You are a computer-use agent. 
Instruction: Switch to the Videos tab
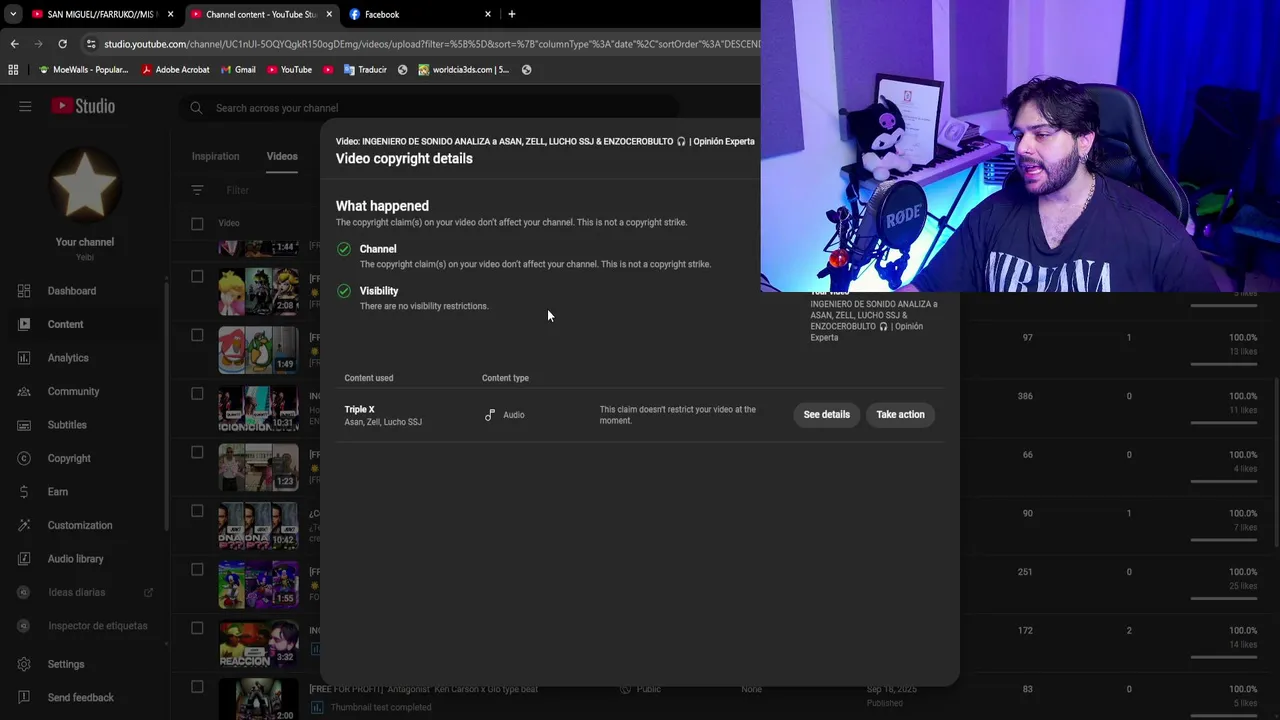pos(282,156)
